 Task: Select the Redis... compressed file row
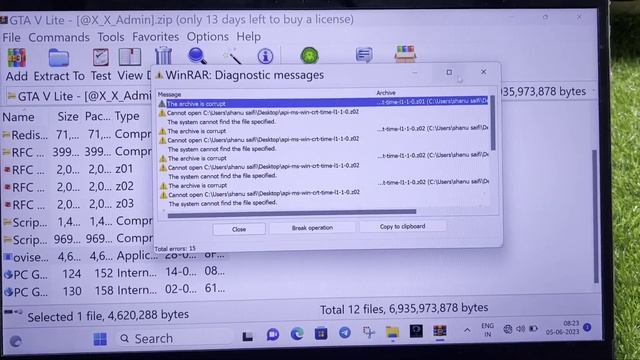point(77,134)
